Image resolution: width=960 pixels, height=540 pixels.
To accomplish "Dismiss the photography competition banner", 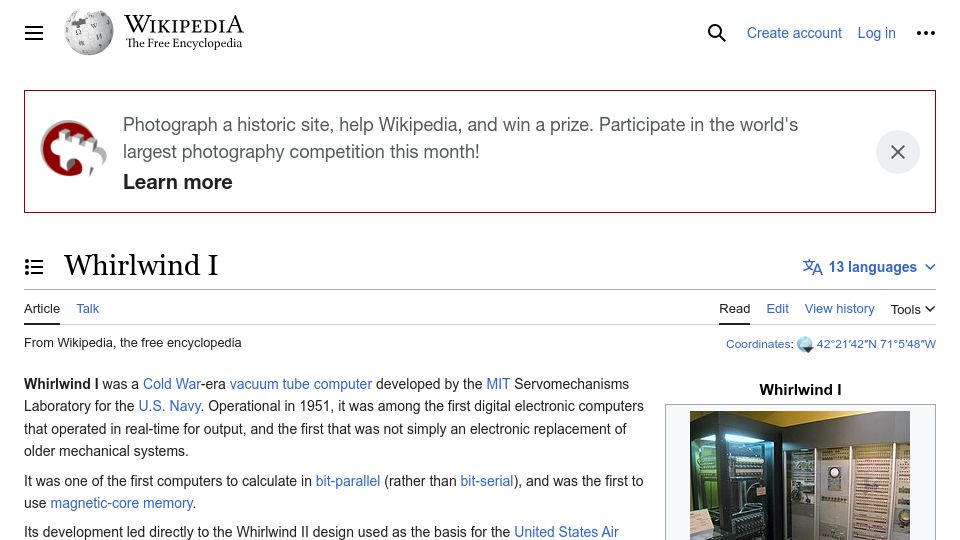I will point(898,152).
